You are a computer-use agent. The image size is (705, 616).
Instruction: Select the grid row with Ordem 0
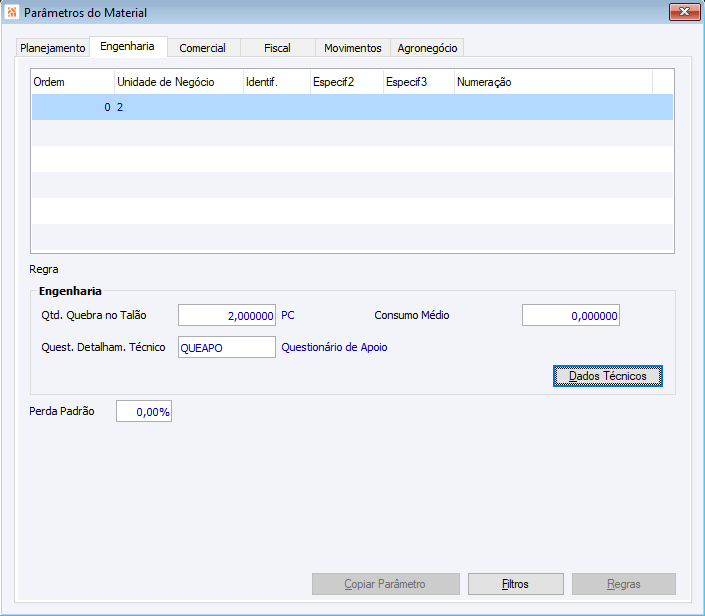pyautogui.click(x=352, y=107)
